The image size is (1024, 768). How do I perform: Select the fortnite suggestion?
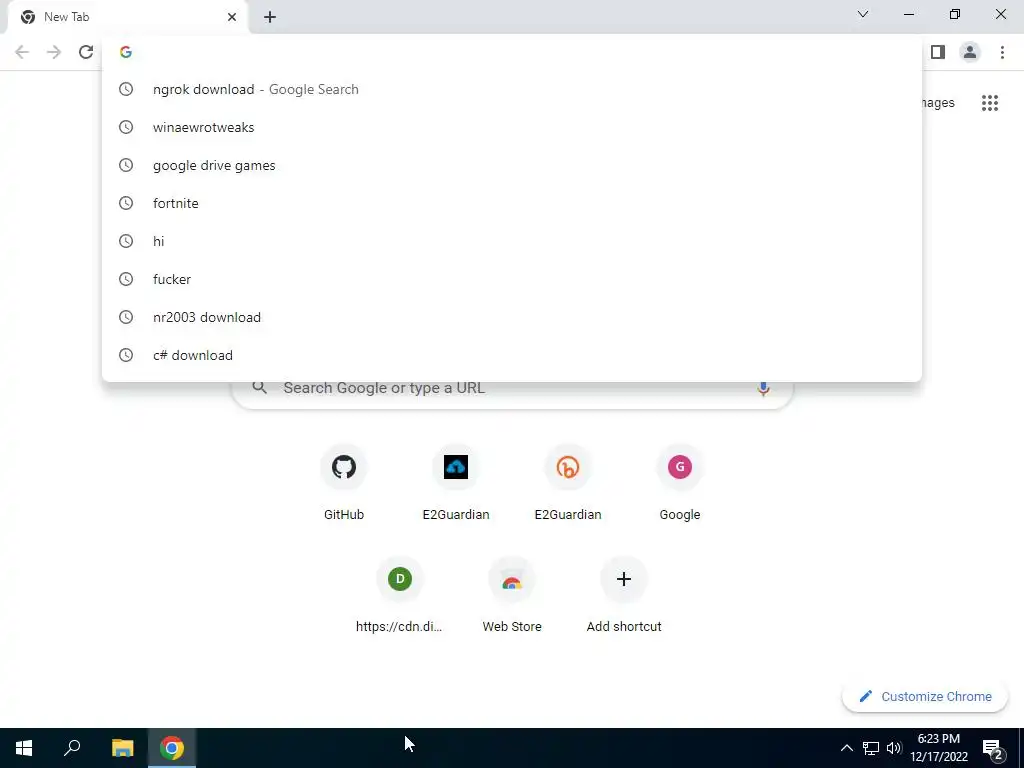(511, 203)
